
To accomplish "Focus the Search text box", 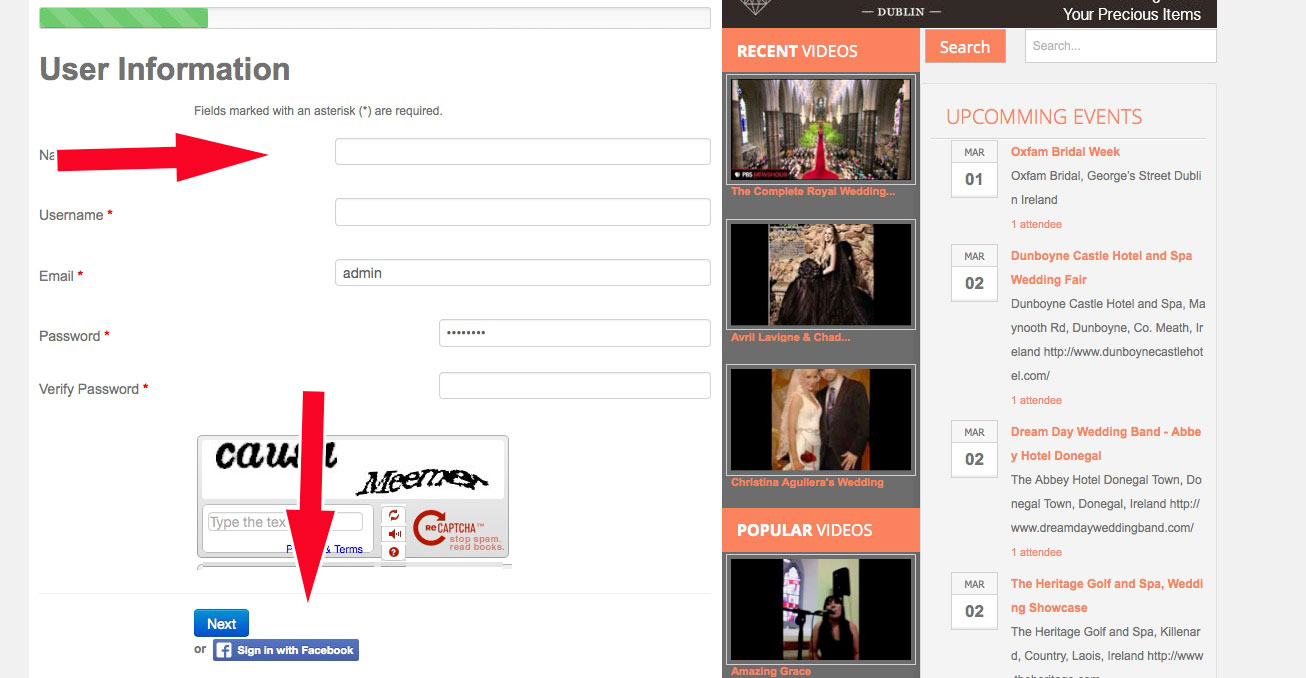I will [1120, 46].
